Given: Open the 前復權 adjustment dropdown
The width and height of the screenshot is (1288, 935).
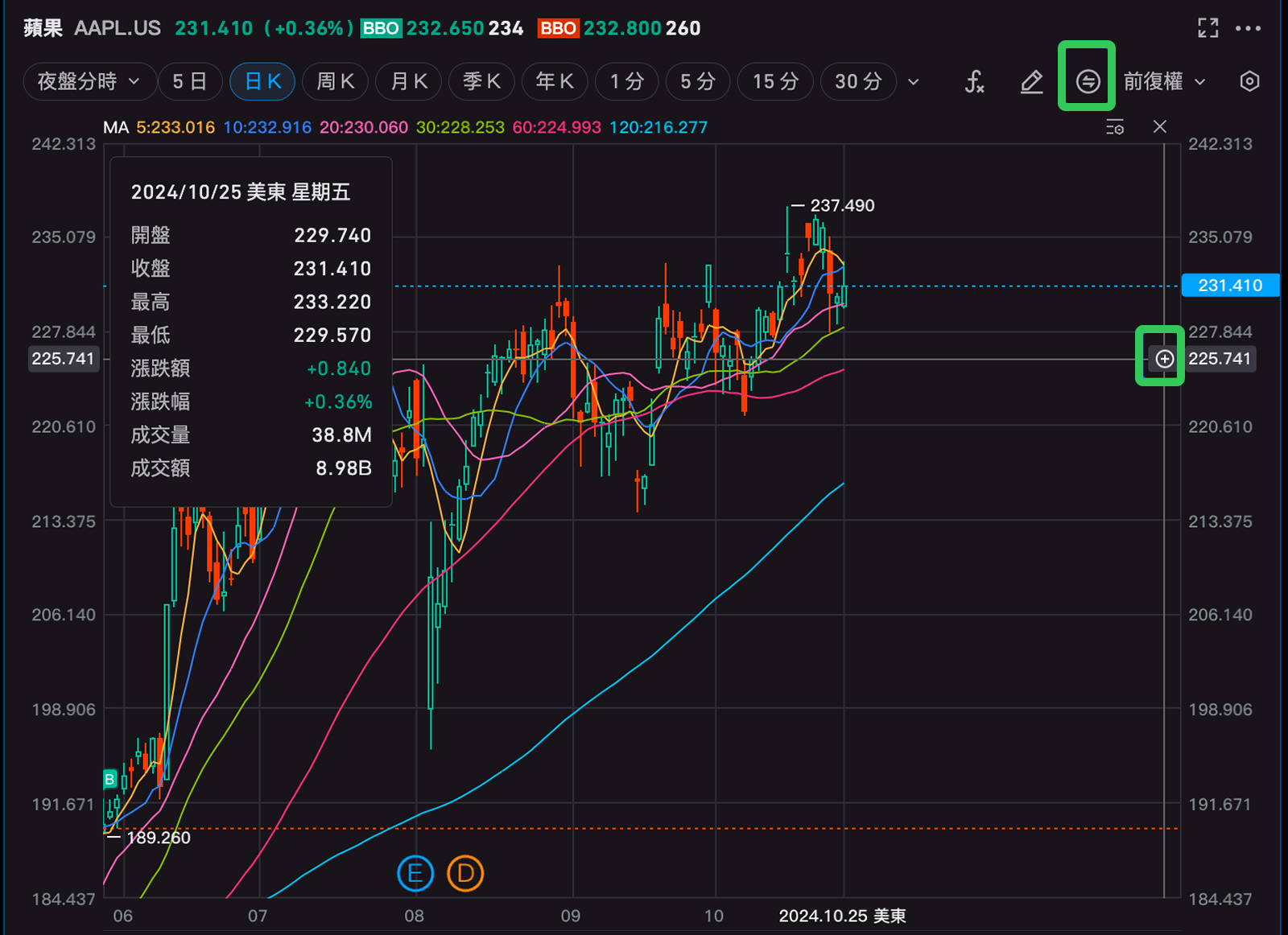Looking at the screenshot, I should click(x=1164, y=82).
